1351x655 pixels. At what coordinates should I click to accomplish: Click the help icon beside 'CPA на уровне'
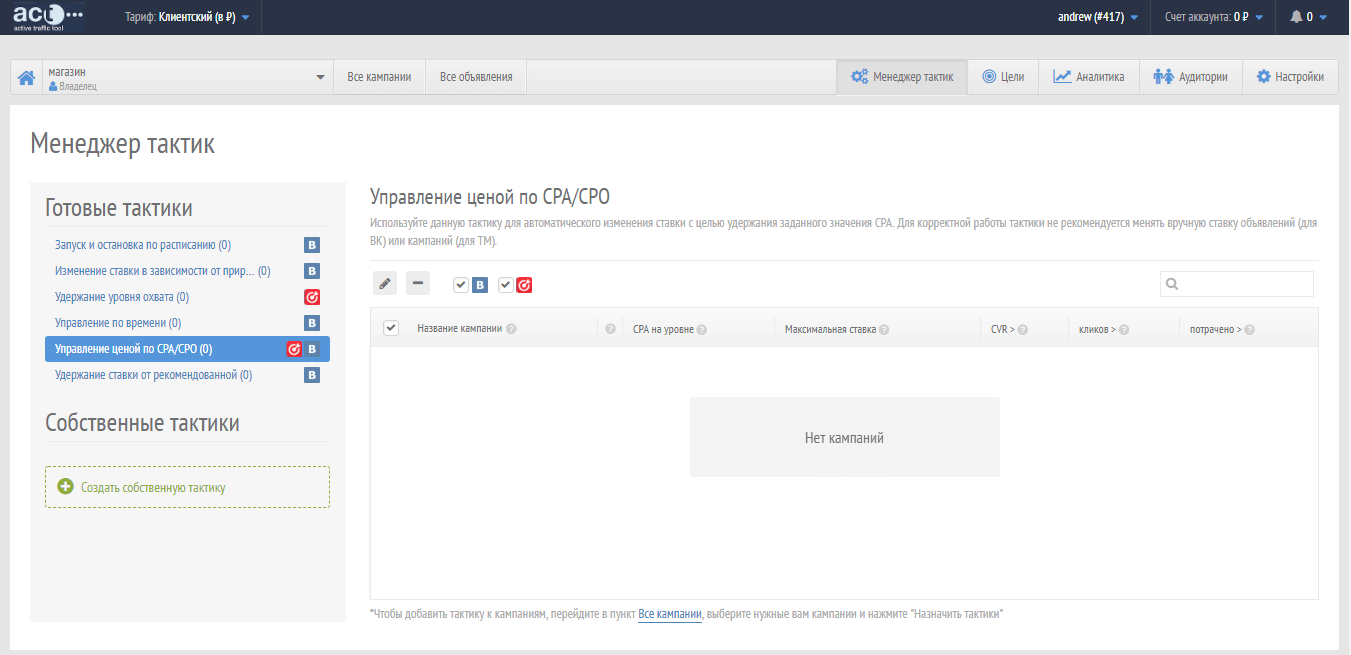point(702,329)
